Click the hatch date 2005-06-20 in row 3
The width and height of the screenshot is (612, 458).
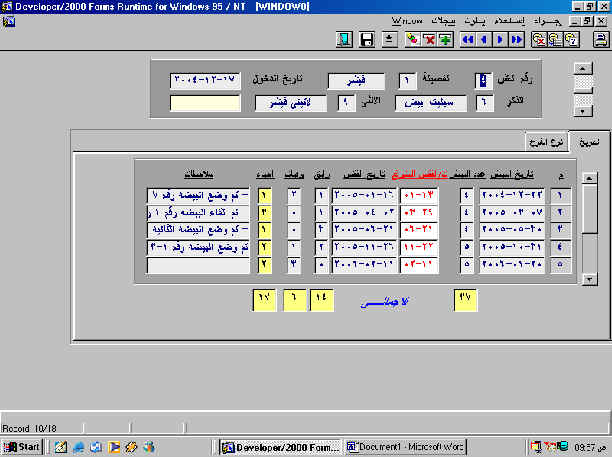364,229
